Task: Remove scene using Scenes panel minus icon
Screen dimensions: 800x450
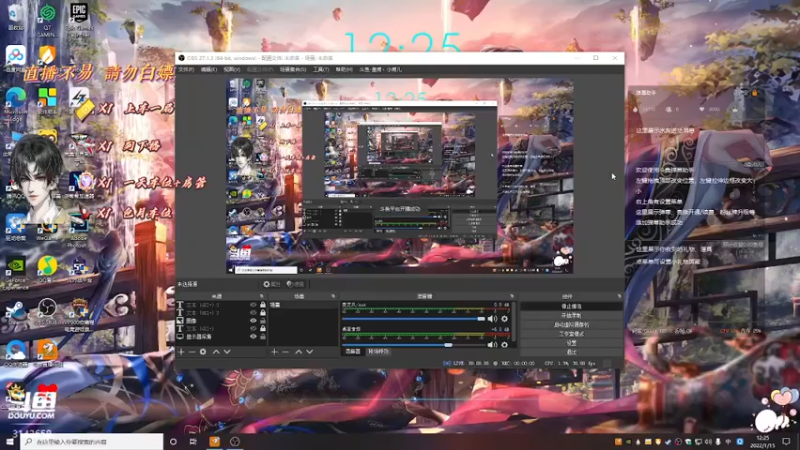Action: (285, 352)
